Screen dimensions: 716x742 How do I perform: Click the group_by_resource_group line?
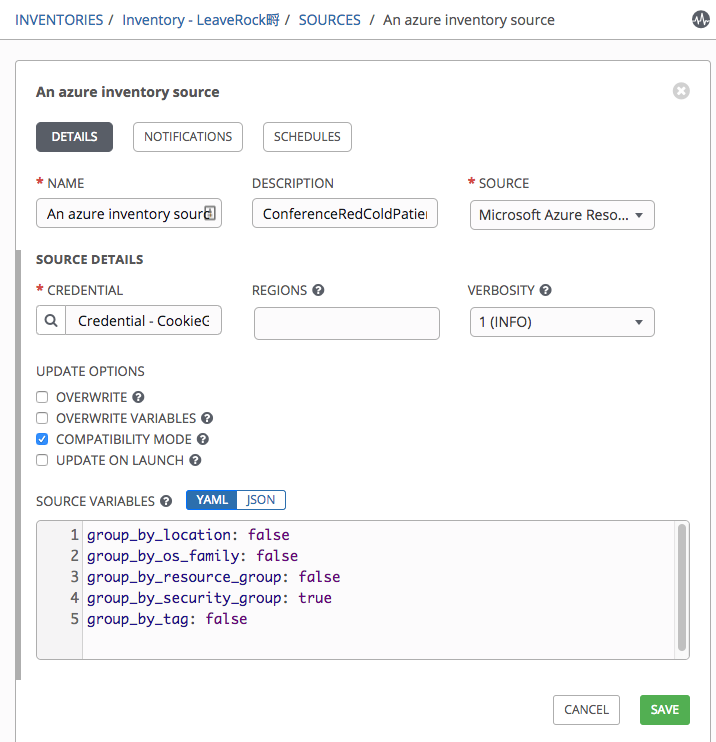tap(213, 577)
